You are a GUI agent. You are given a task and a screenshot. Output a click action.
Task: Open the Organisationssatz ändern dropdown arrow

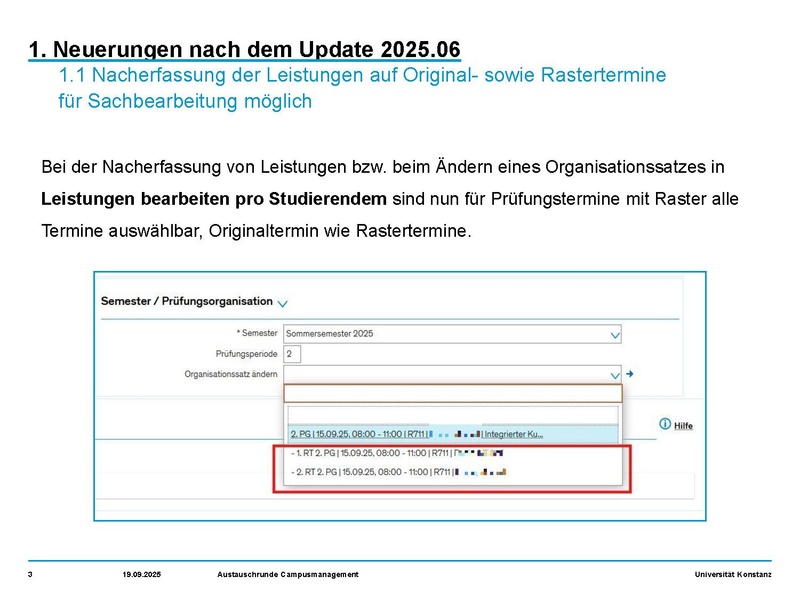pos(615,376)
